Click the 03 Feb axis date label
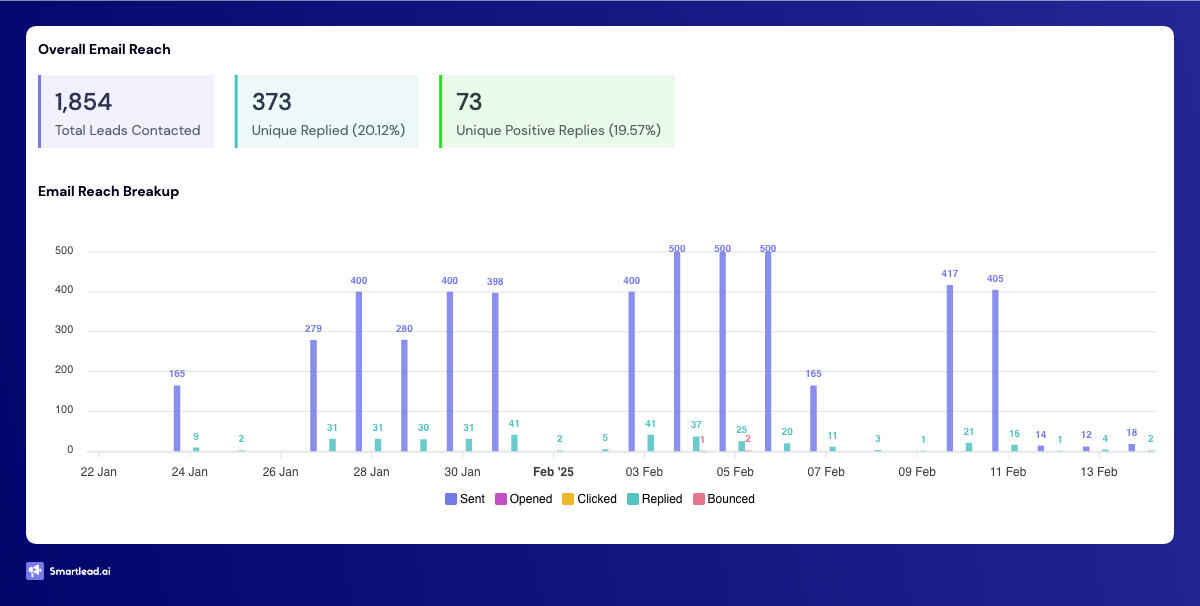This screenshot has height=606, width=1200. click(644, 472)
